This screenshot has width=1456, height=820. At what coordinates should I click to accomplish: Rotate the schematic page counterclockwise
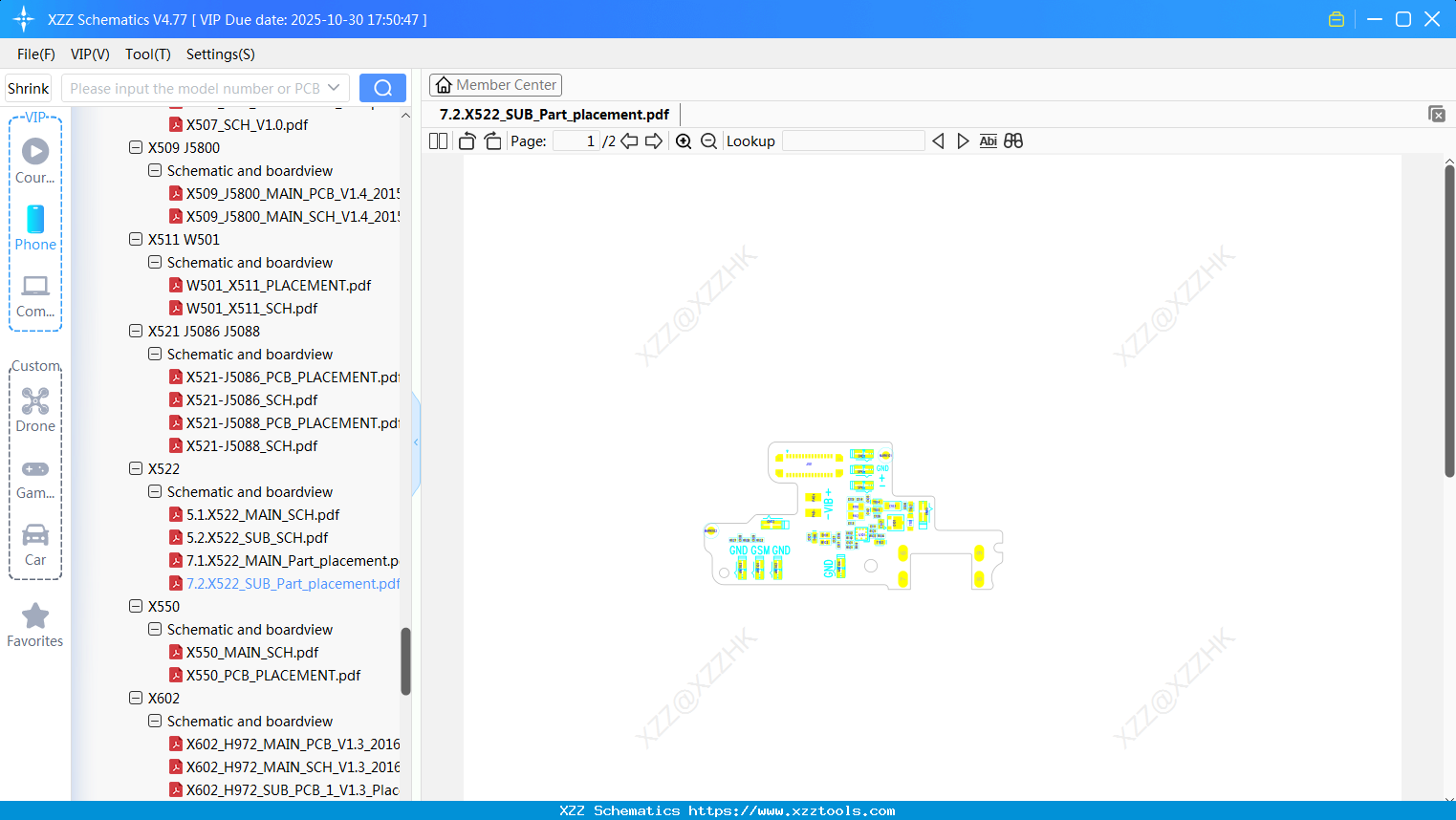click(466, 140)
